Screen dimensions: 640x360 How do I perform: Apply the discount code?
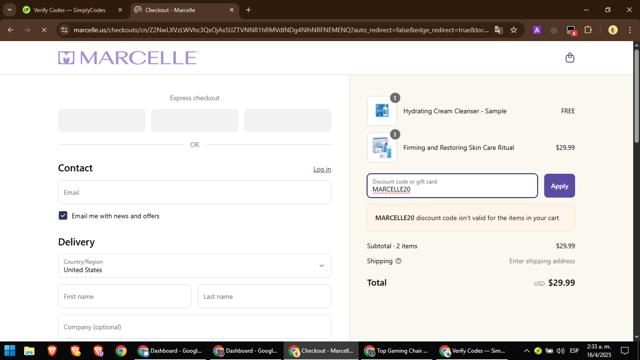coord(559,186)
